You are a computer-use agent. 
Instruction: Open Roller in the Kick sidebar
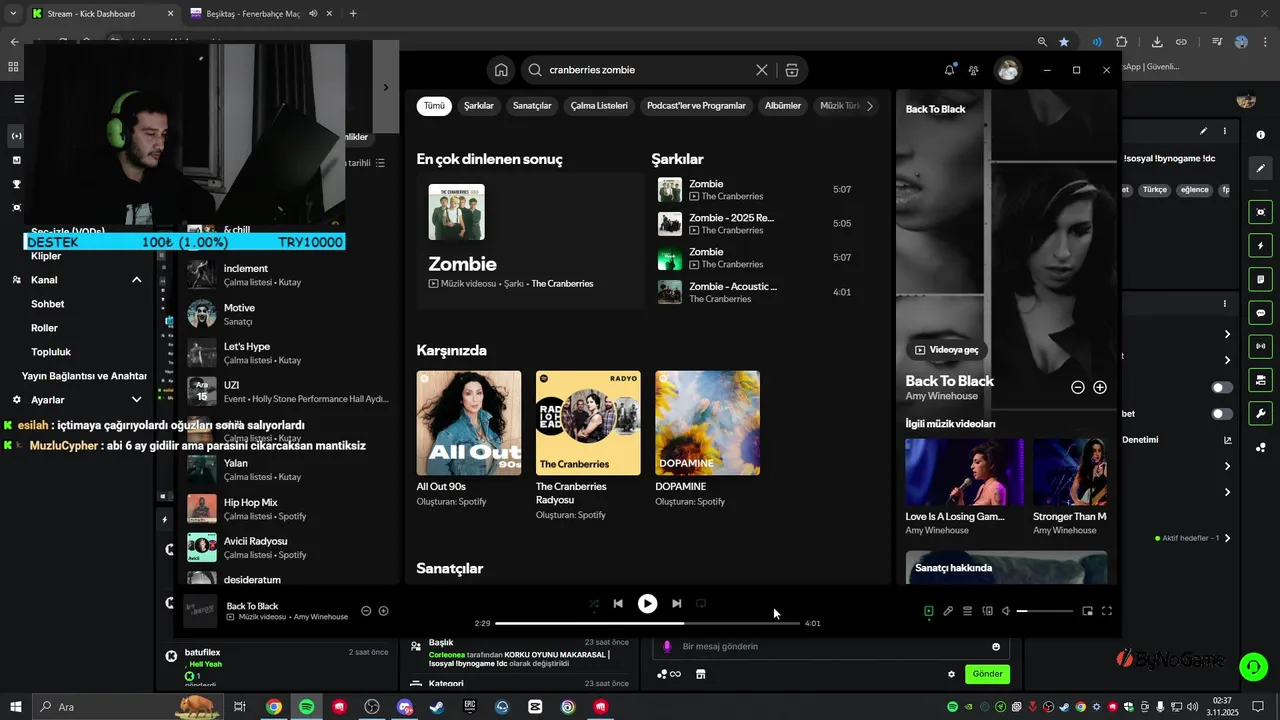pos(44,328)
